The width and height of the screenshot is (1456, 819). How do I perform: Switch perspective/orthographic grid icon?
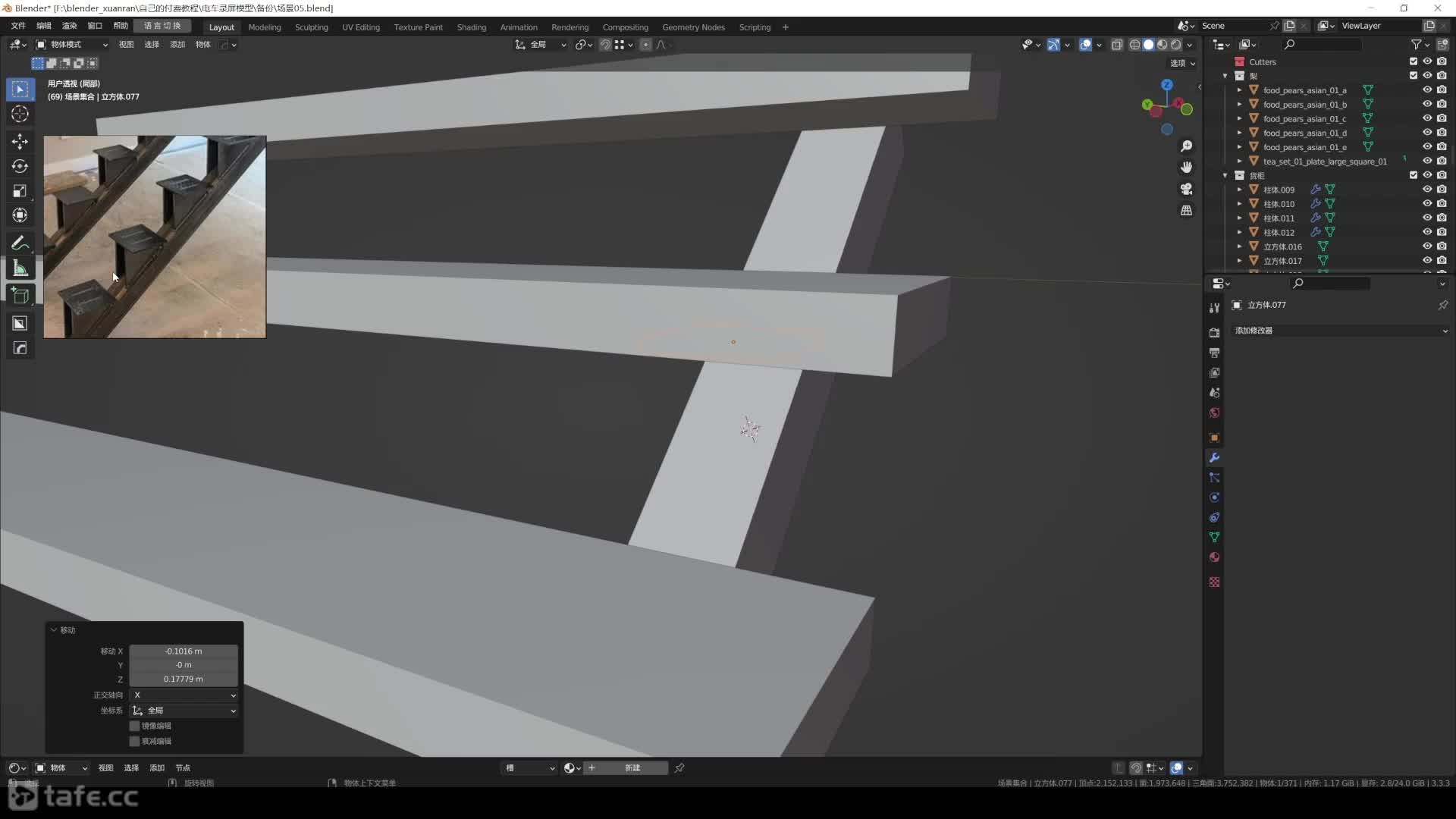pyautogui.click(x=1187, y=210)
